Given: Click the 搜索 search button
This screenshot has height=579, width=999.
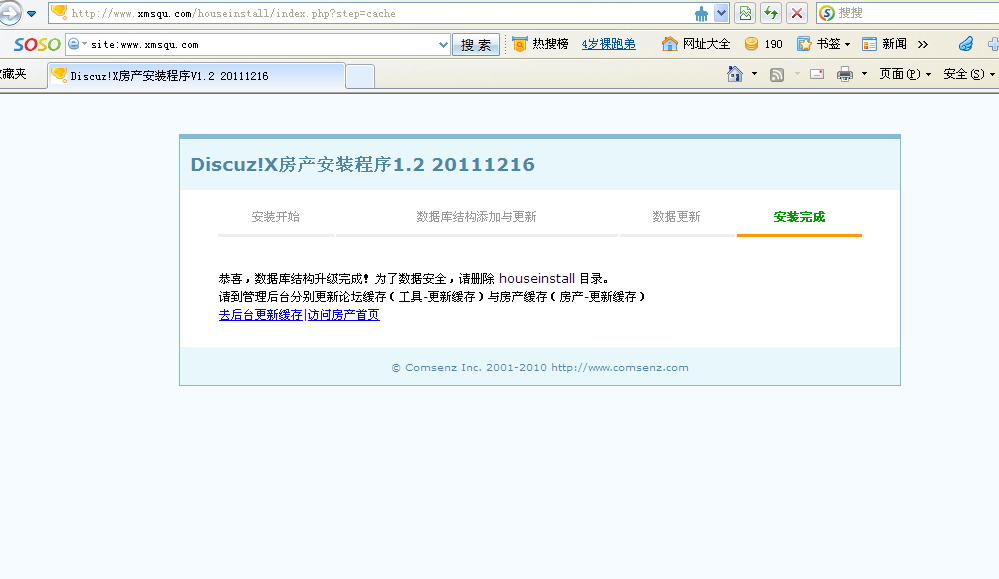Looking at the screenshot, I should tap(476, 45).
